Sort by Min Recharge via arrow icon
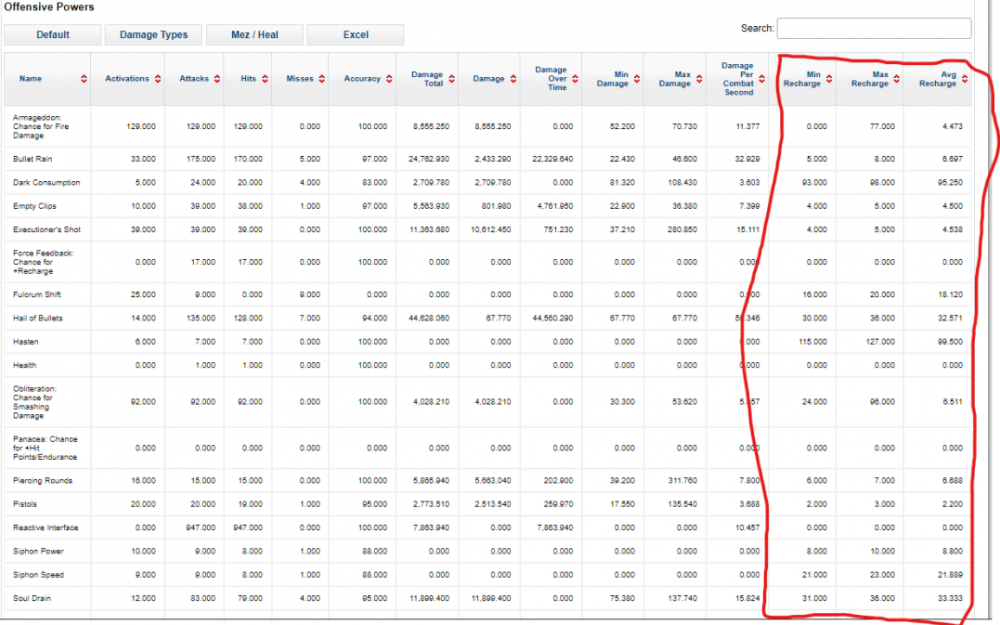Viewport: 1000px width, 625px height. [x=827, y=80]
